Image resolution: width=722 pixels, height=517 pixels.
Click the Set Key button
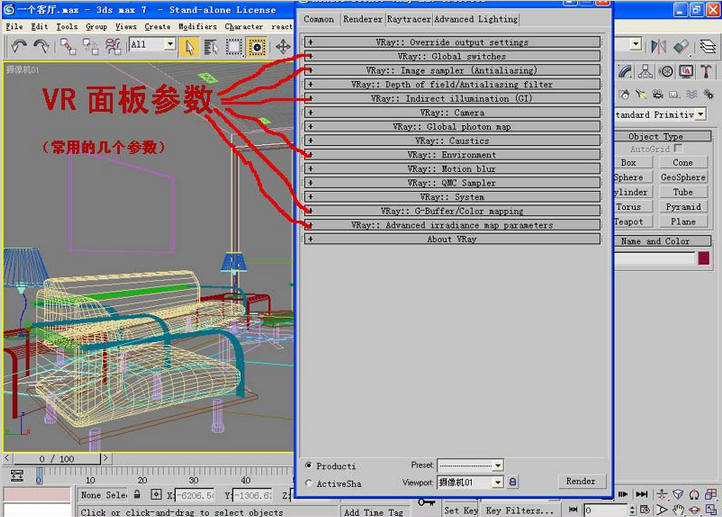point(460,510)
